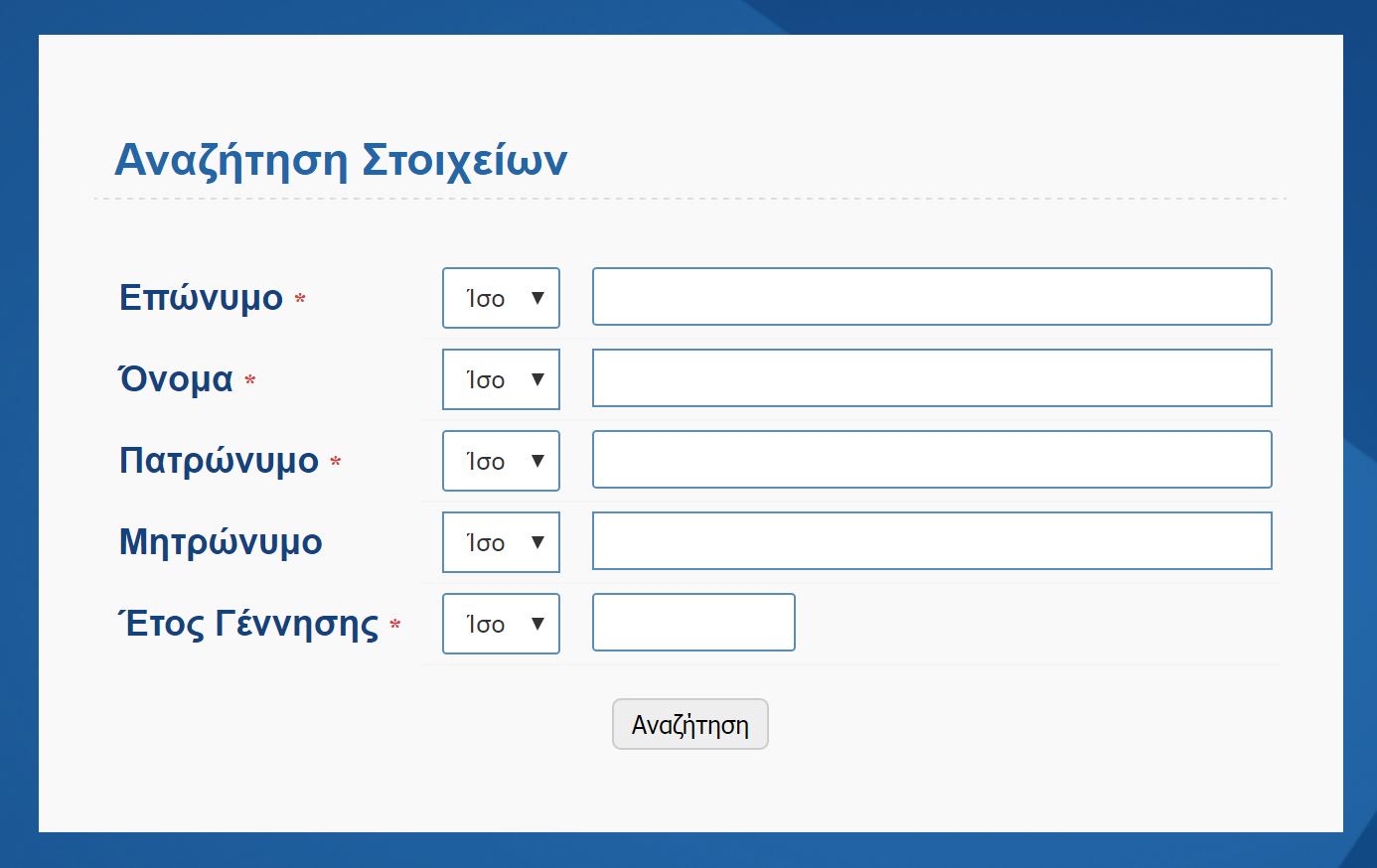Open the Επώνυμο comparison dropdown

[x=501, y=298]
